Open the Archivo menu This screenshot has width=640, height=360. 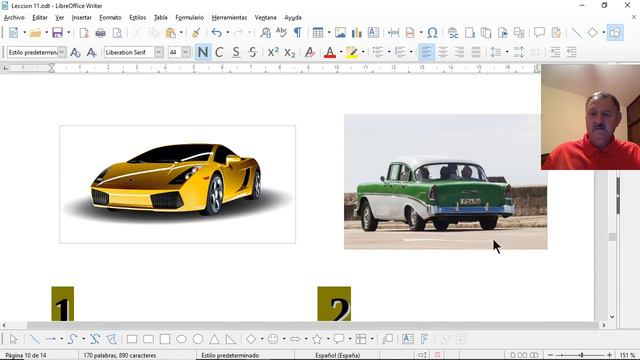(x=14, y=18)
